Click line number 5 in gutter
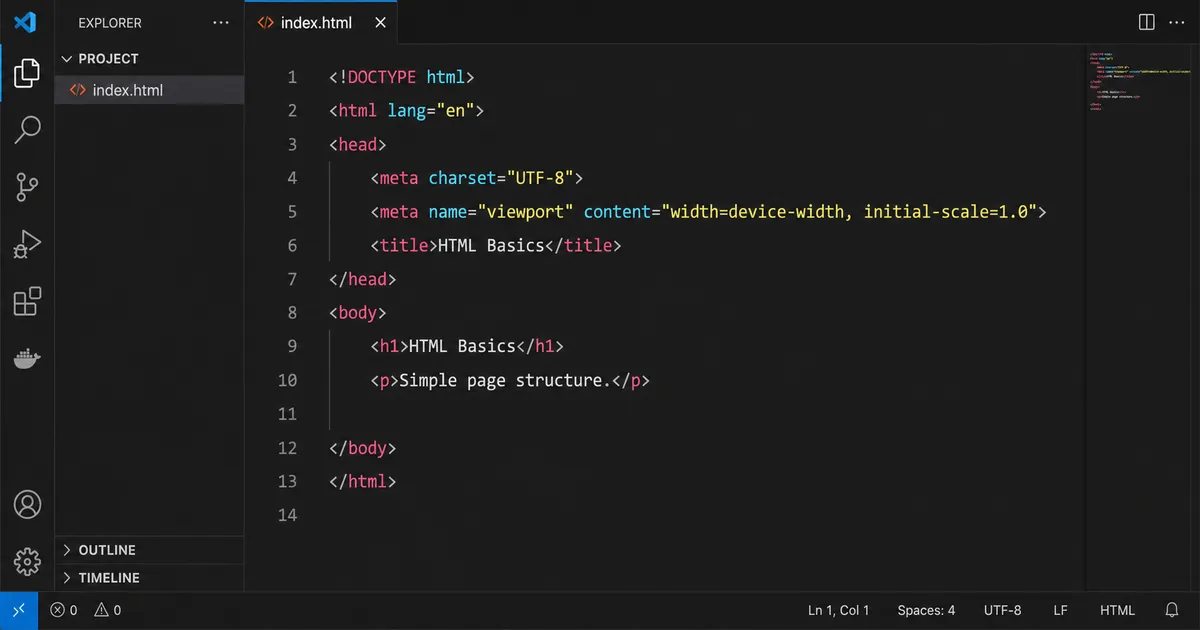This screenshot has width=1200, height=630. (292, 212)
